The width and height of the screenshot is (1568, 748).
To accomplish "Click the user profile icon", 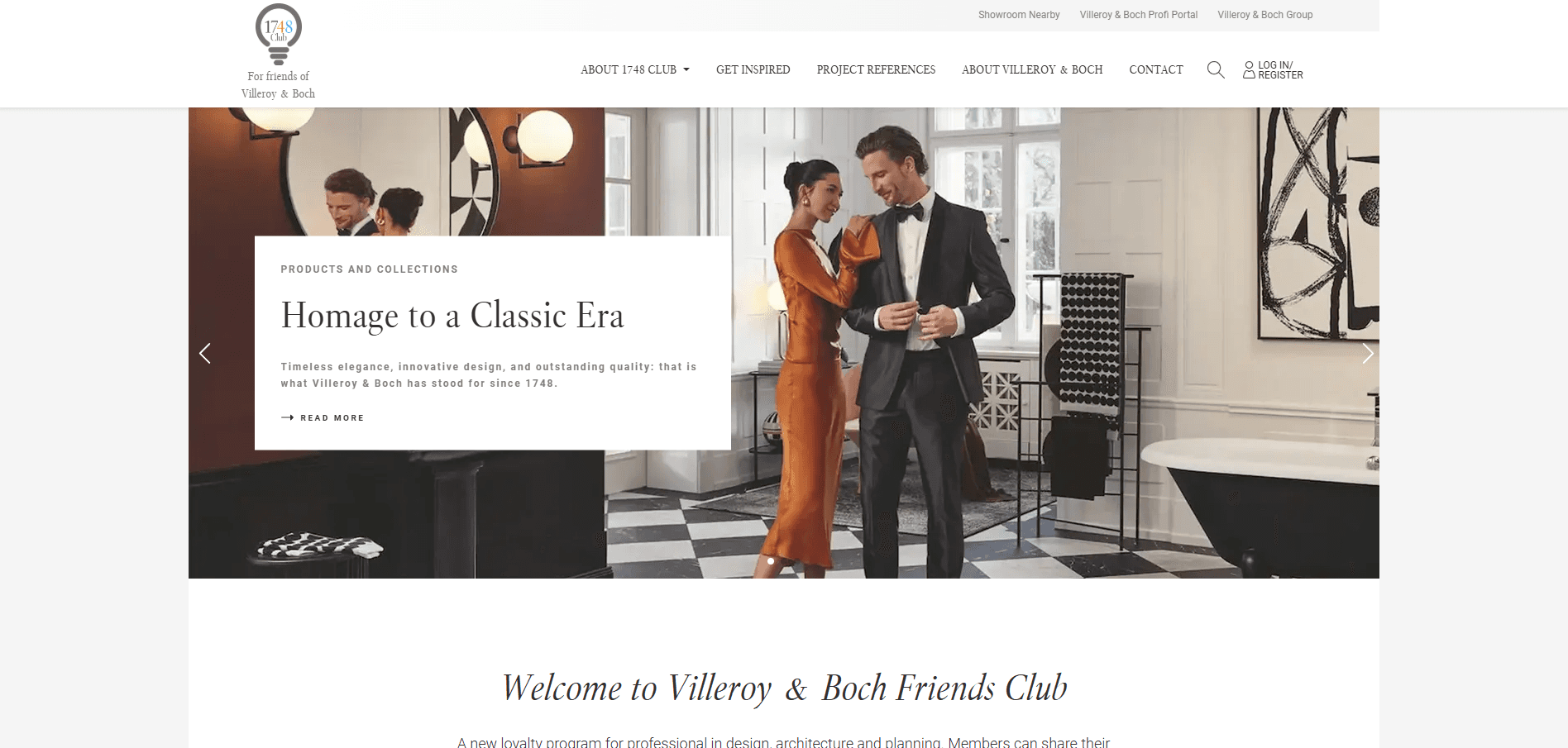I will 1249,70.
